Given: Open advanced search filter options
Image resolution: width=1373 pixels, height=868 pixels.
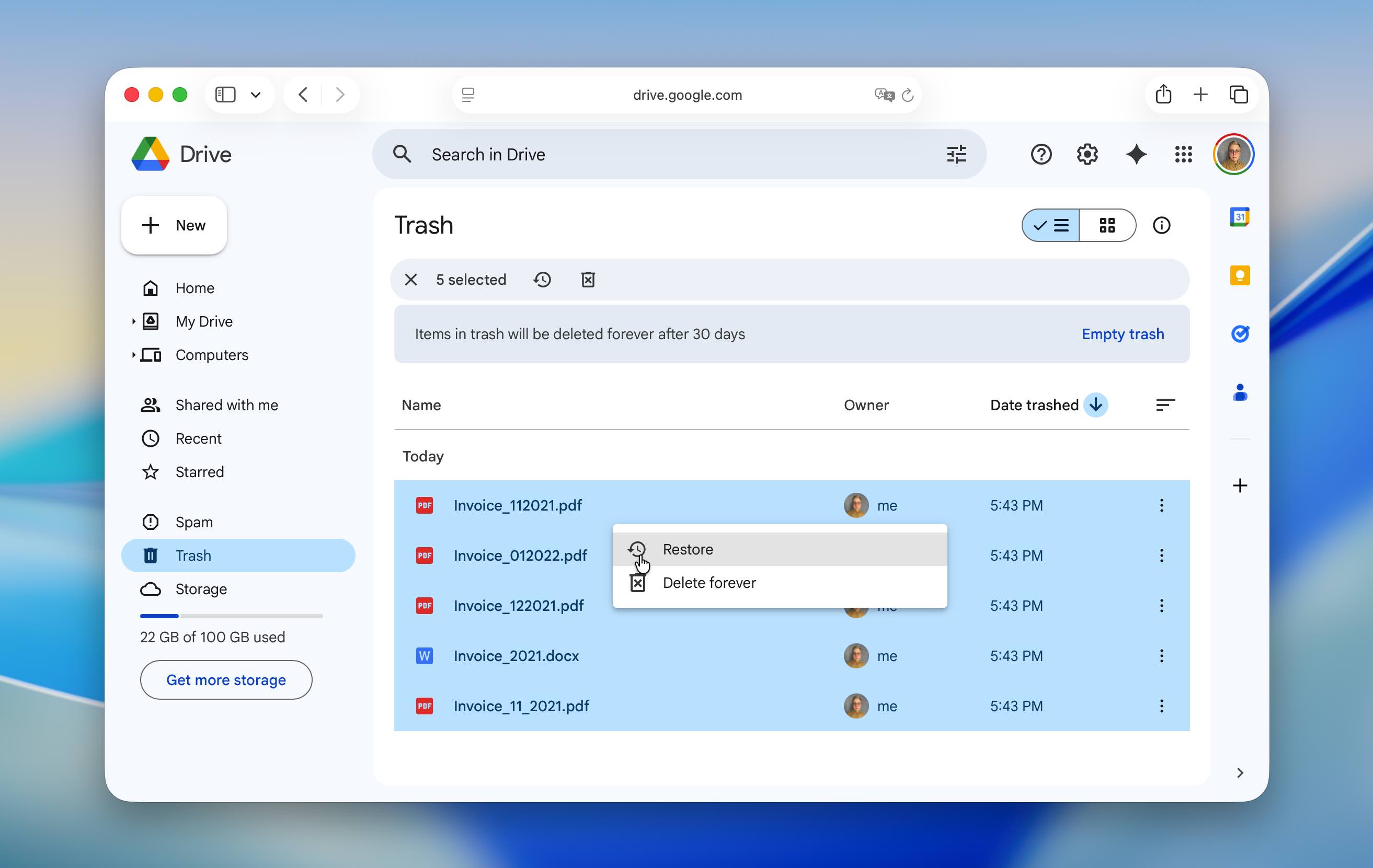Looking at the screenshot, I should pos(956,155).
